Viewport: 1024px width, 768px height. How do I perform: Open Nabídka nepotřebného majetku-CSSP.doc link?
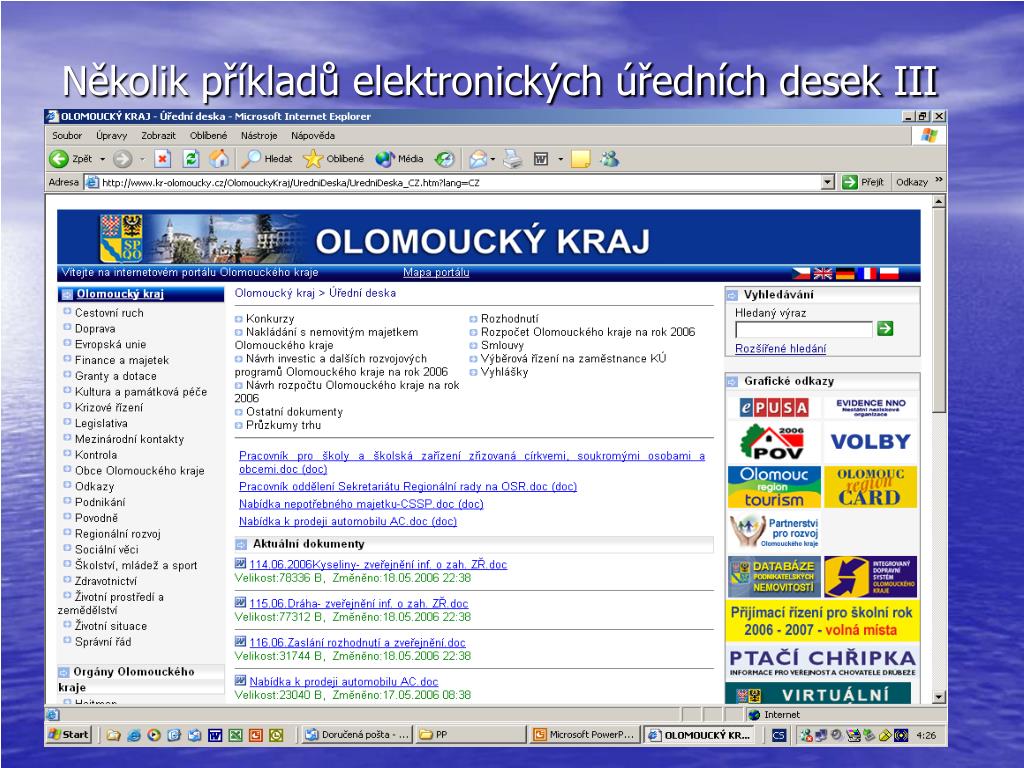point(361,504)
